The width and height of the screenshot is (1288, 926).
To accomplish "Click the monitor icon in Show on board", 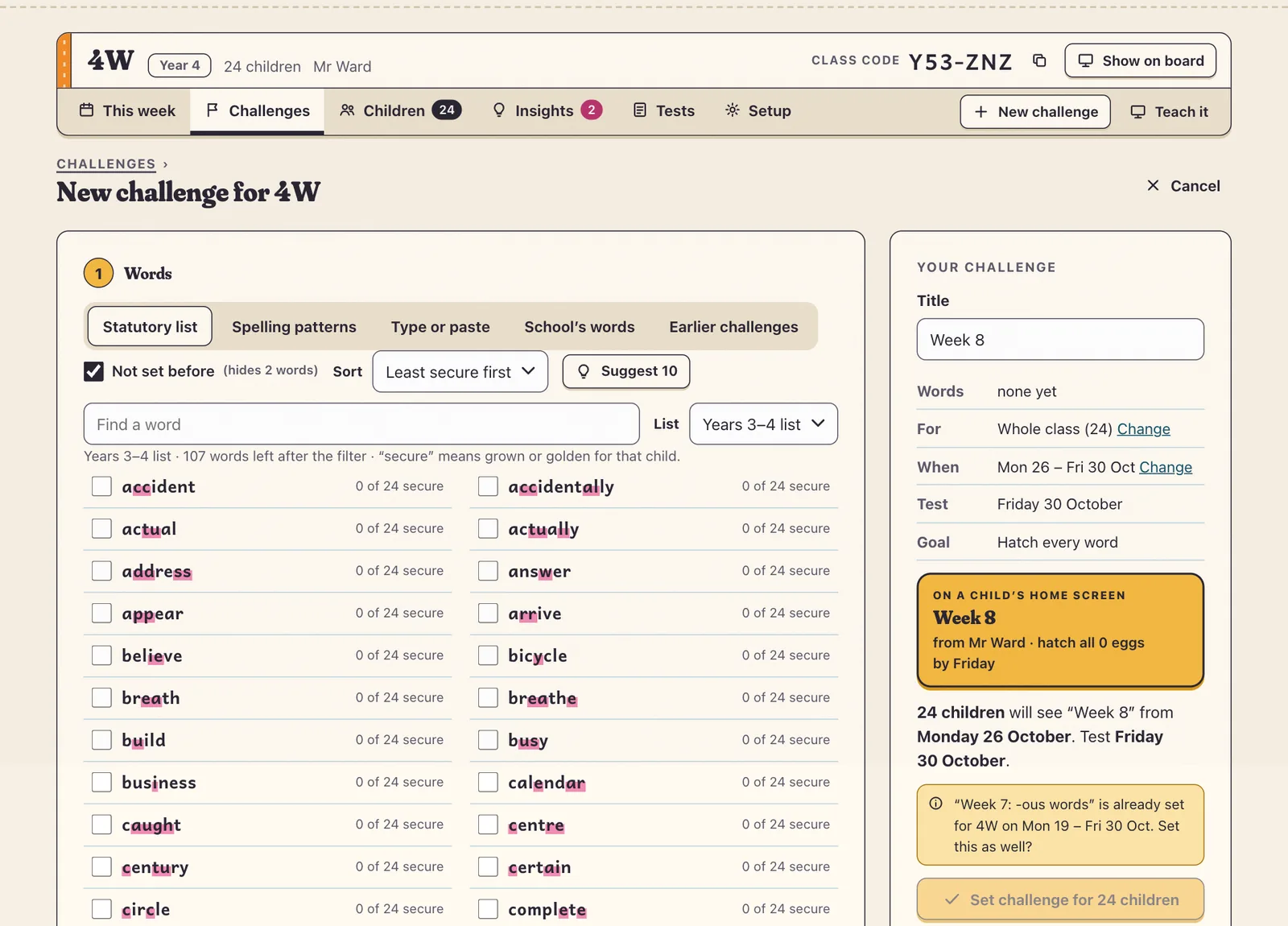I will (1086, 61).
